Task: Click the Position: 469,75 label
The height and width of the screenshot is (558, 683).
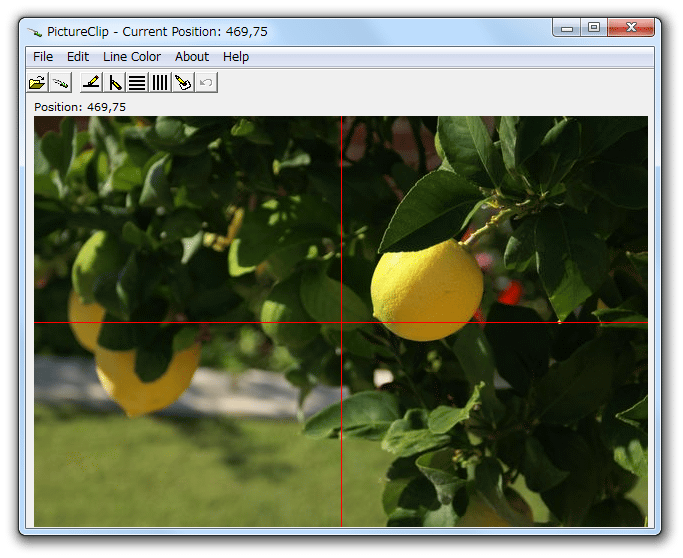Action: click(80, 107)
